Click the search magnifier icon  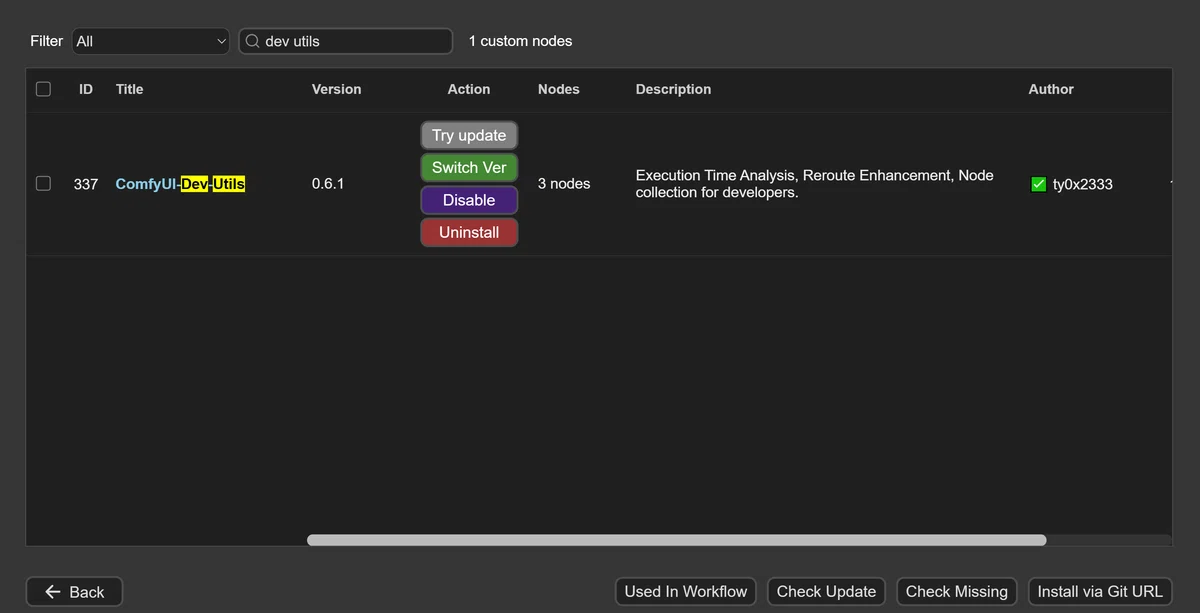[253, 41]
